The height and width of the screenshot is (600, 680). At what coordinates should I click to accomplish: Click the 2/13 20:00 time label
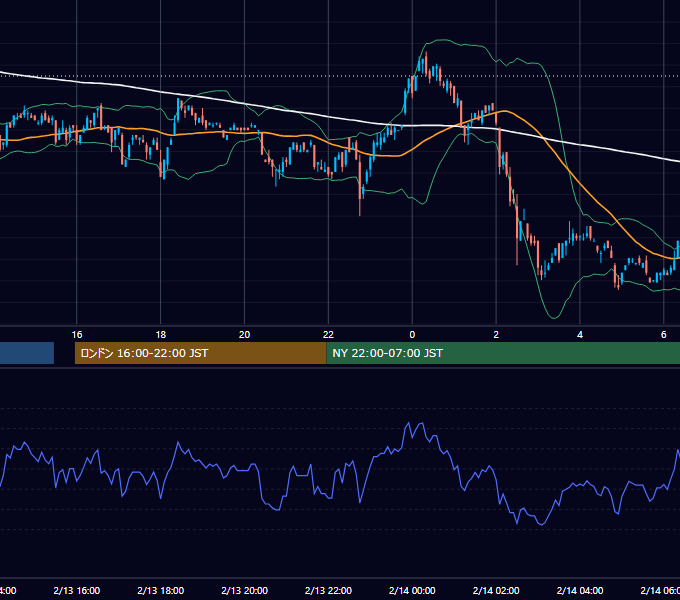(x=245, y=590)
